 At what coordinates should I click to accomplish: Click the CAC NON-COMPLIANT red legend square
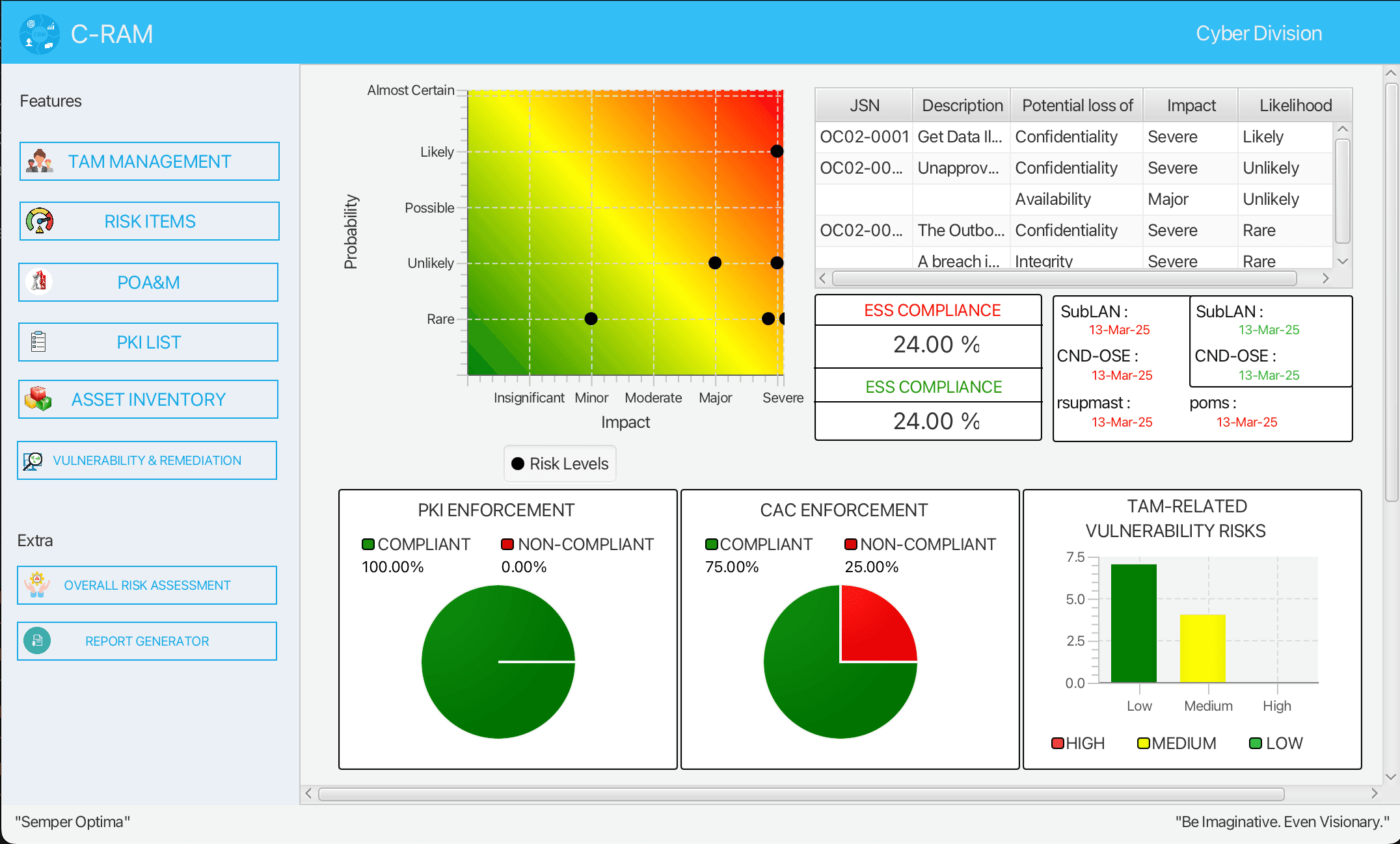click(x=850, y=544)
